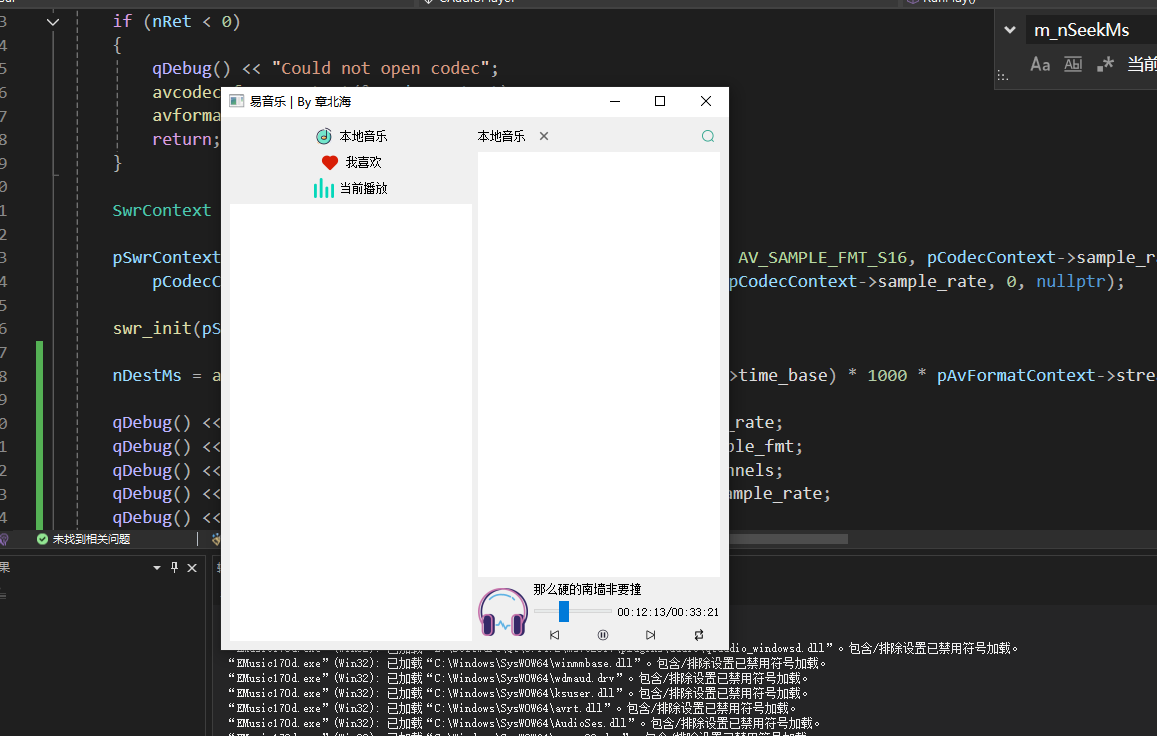The height and width of the screenshot is (736, 1157).
Task: Click the 易音乐 app icon in the title bar
Action: click(236, 101)
